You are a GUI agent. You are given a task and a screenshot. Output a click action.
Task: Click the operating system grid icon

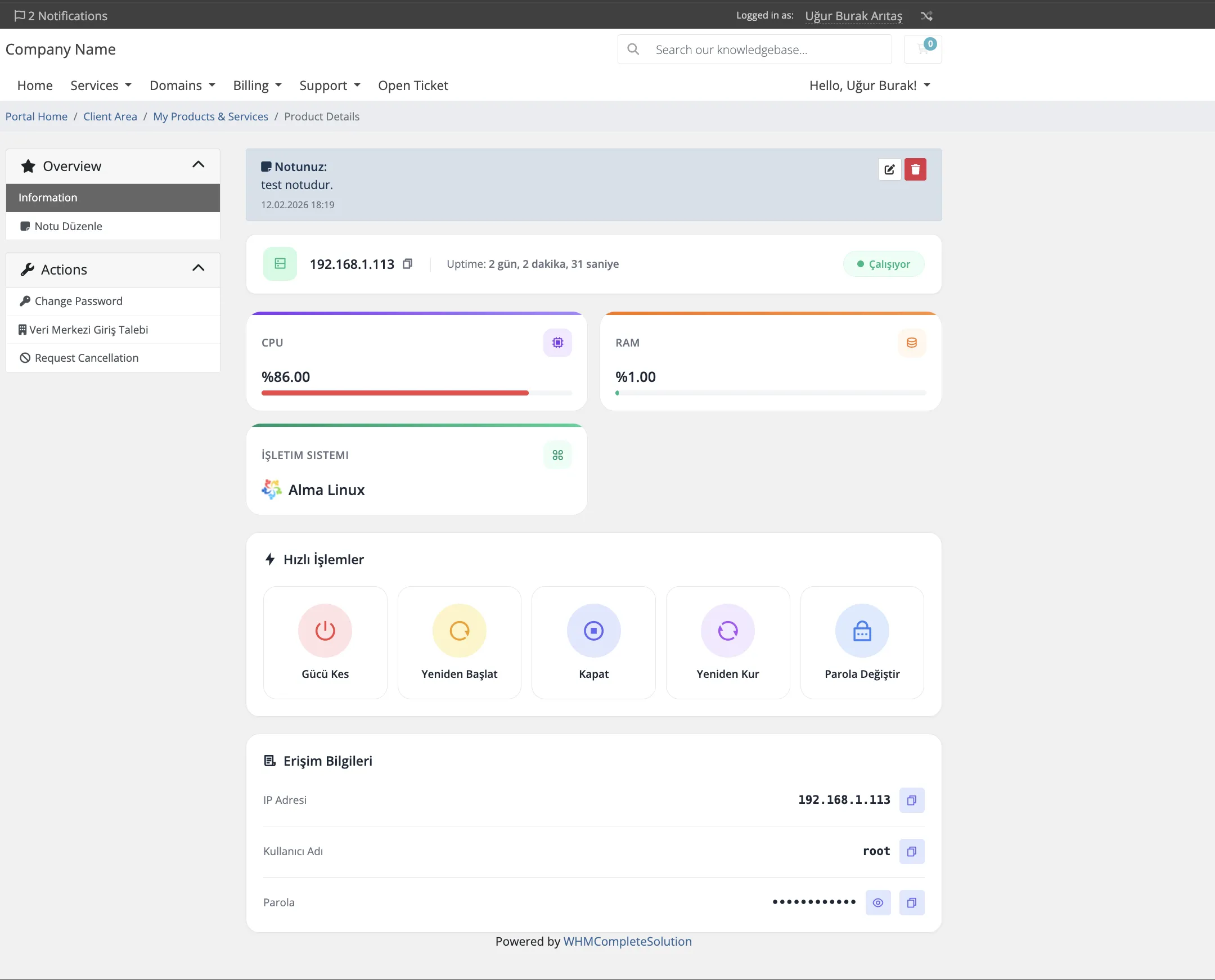coord(557,455)
